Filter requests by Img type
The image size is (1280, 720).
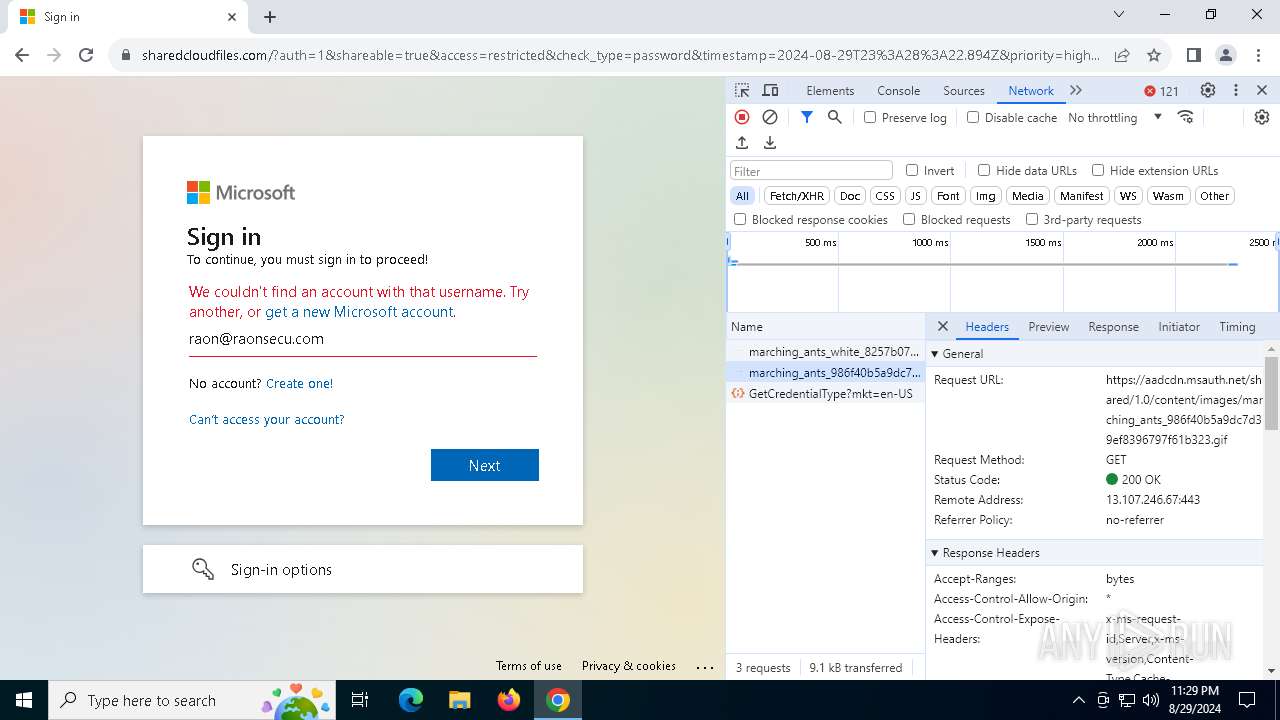[x=986, y=196]
